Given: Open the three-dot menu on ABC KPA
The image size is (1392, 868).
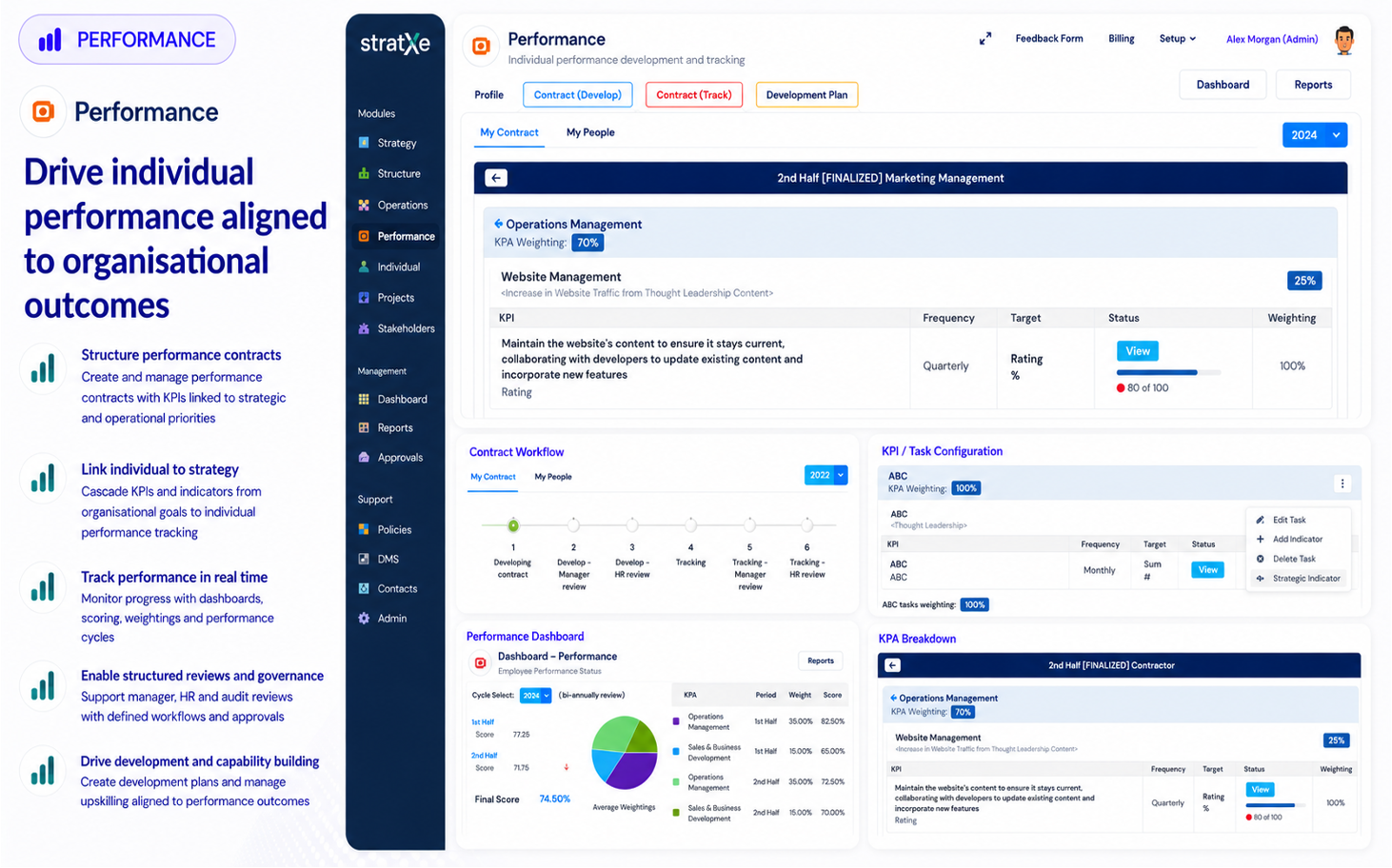Looking at the screenshot, I should point(1342,483).
